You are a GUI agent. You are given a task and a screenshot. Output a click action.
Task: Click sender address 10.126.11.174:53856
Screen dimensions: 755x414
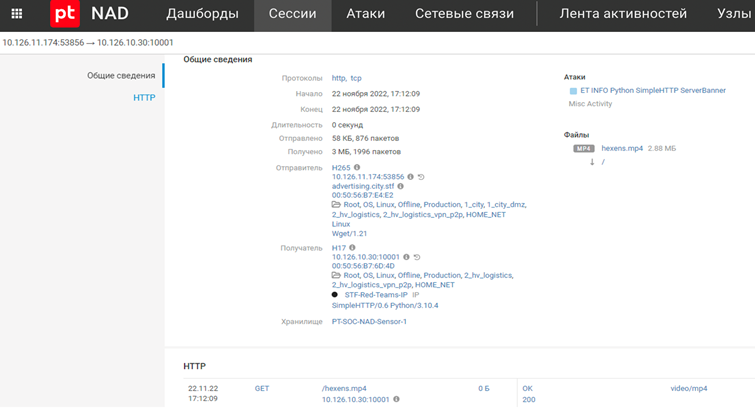tap(368, 177)
